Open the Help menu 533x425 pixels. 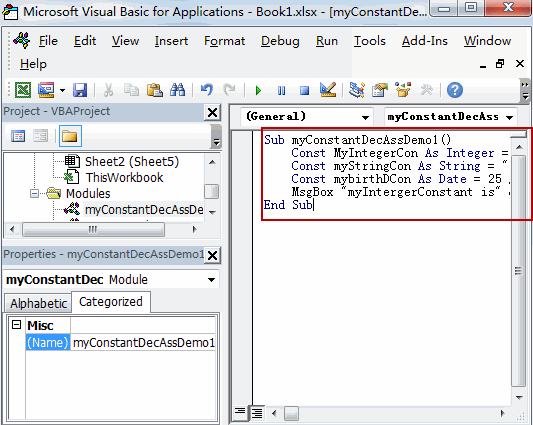point(33,64)
